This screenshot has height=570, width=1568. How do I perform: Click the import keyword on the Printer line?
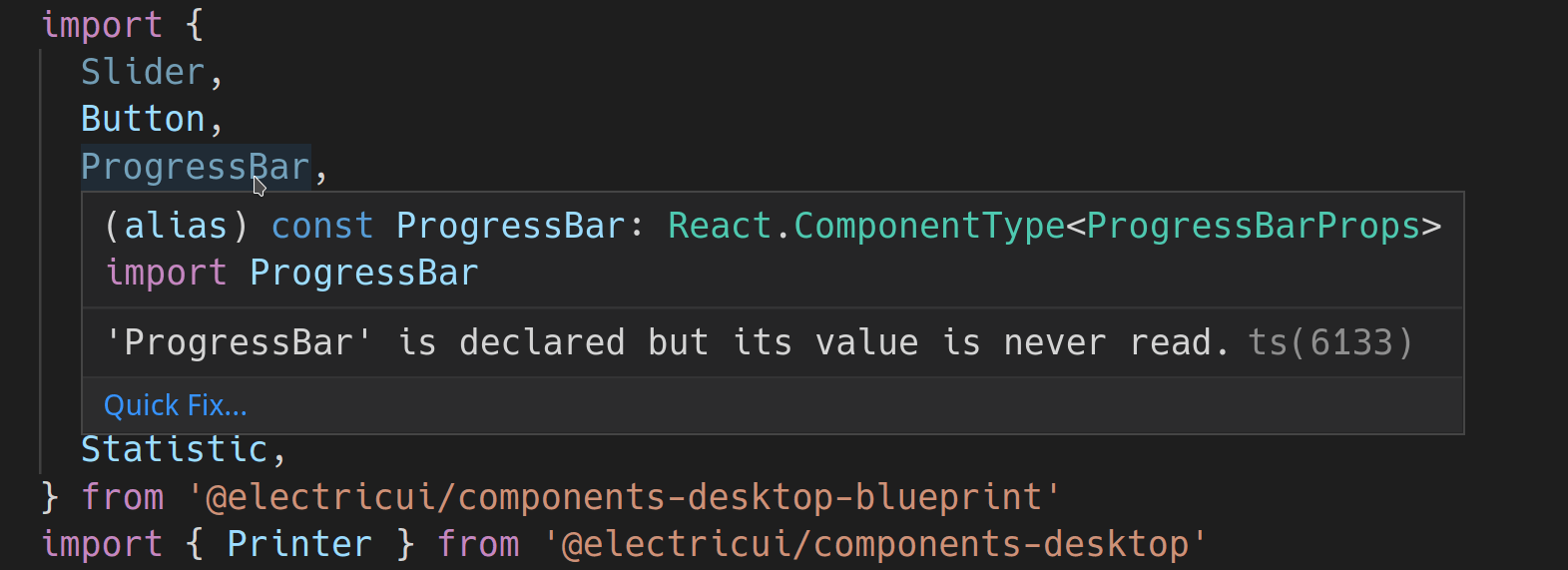[x=102, y=544]
